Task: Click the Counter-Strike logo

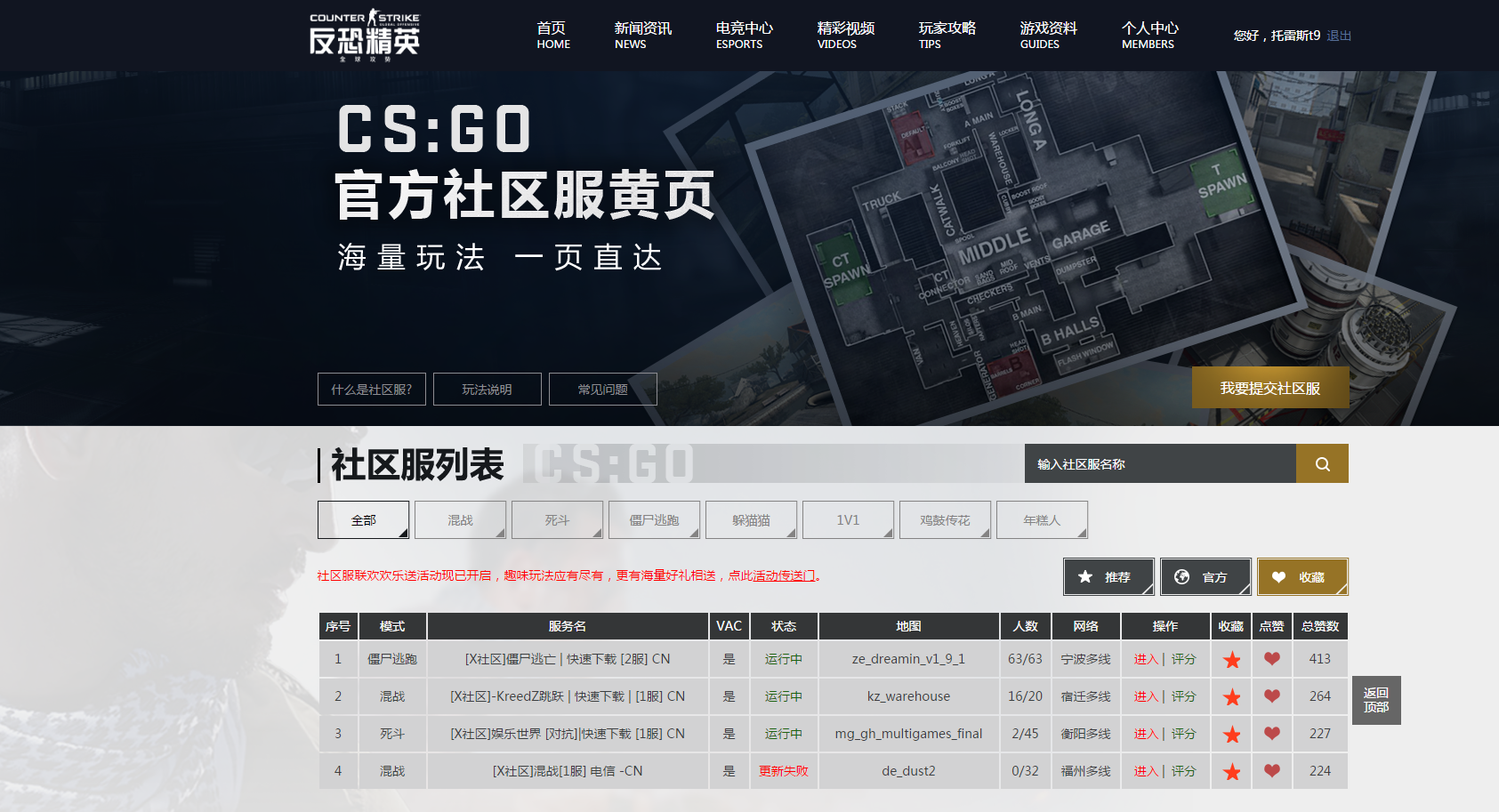Action: tap(365, 32)
